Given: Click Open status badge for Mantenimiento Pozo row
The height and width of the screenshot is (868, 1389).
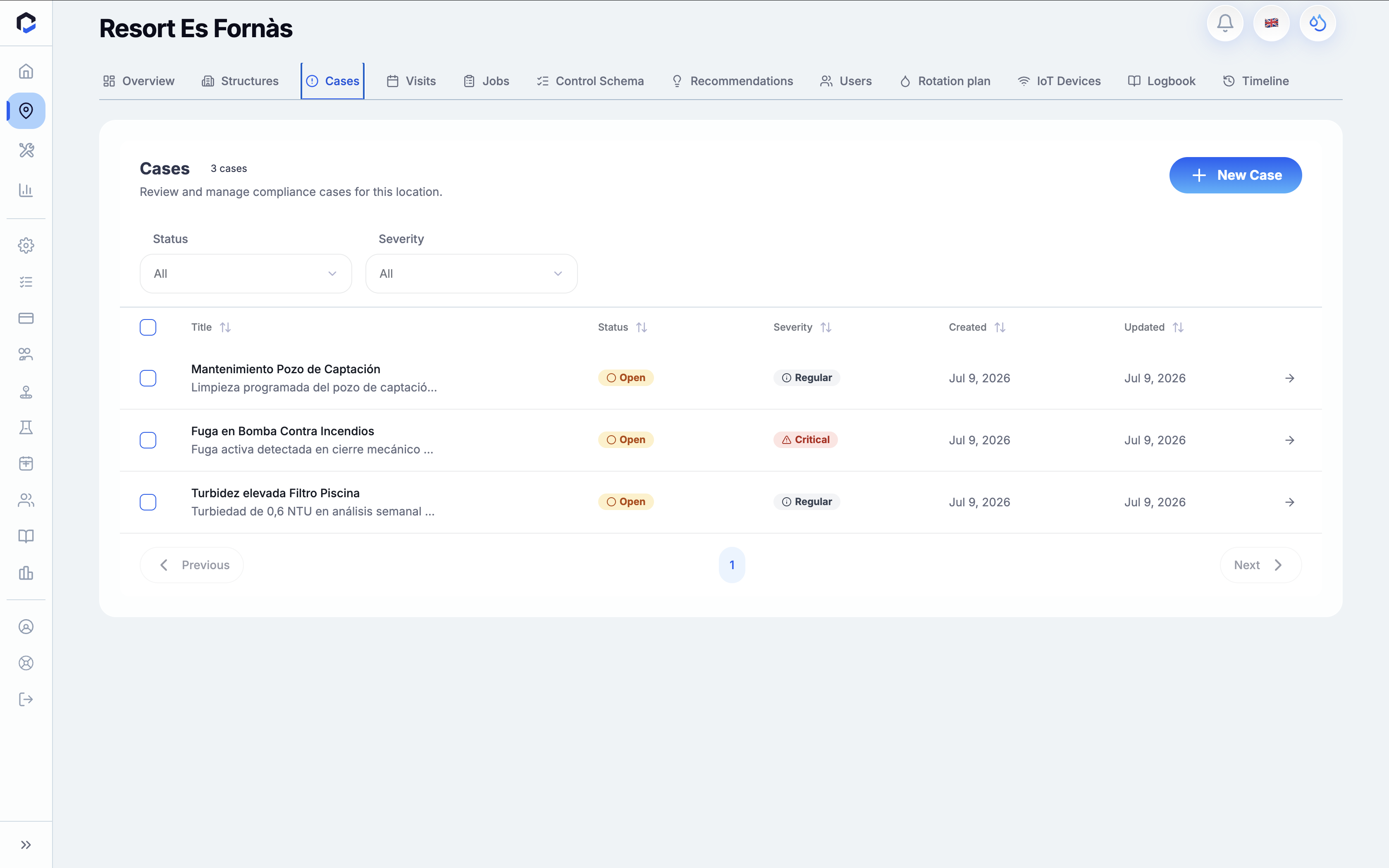Looking at the screenshot, I should (625, 378).
